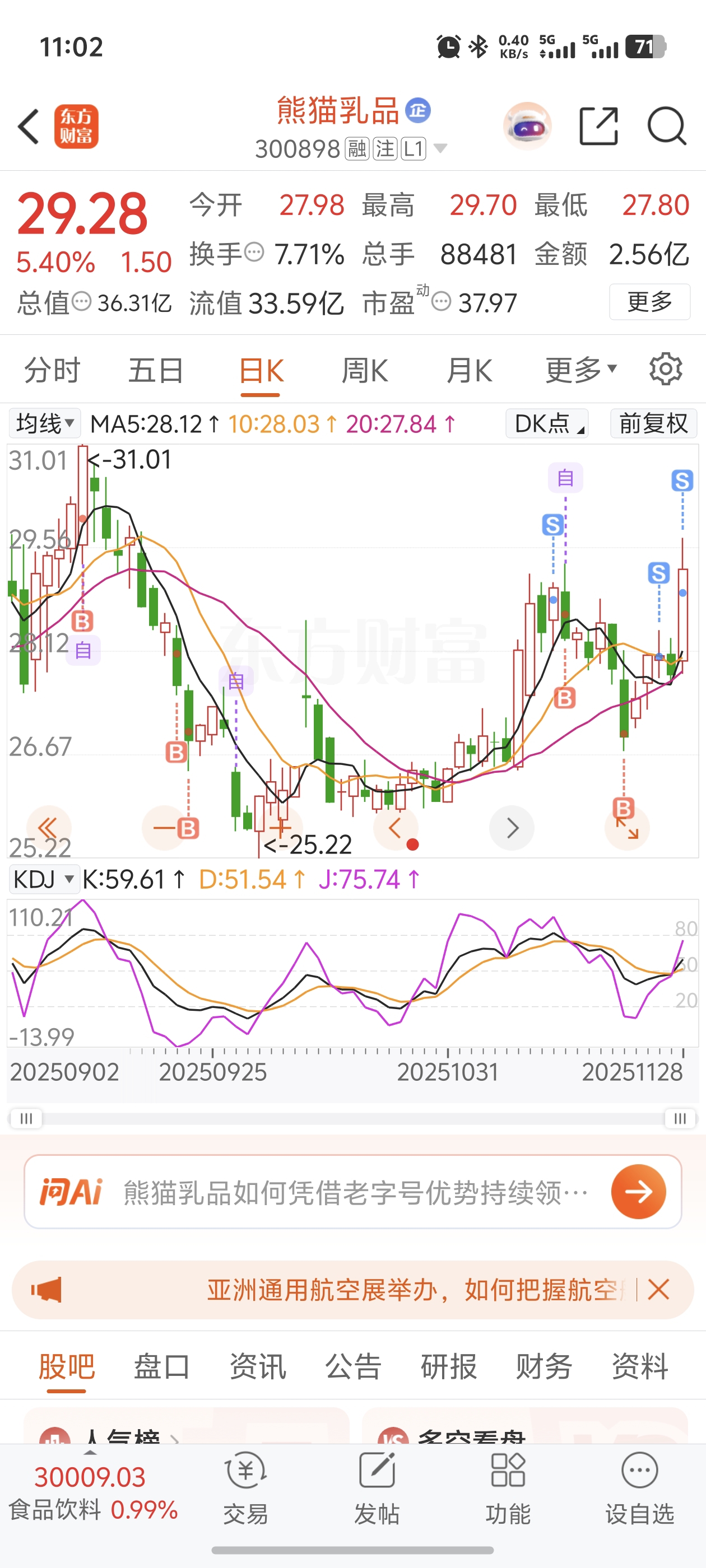
Task: Switch to the 分时 tab
Action: point(52,370)
